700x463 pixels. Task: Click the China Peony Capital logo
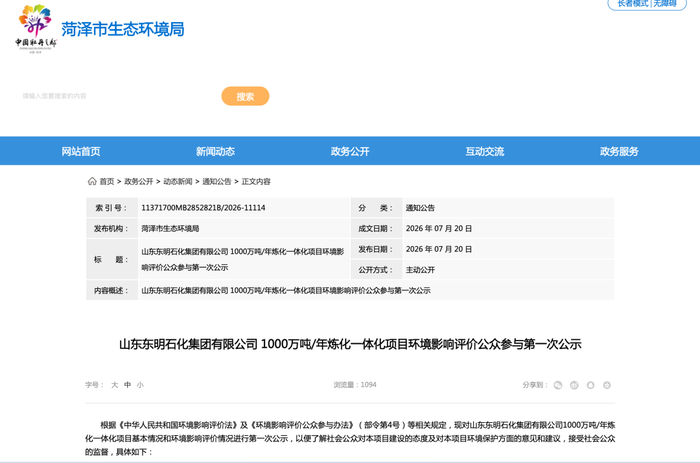36,29
